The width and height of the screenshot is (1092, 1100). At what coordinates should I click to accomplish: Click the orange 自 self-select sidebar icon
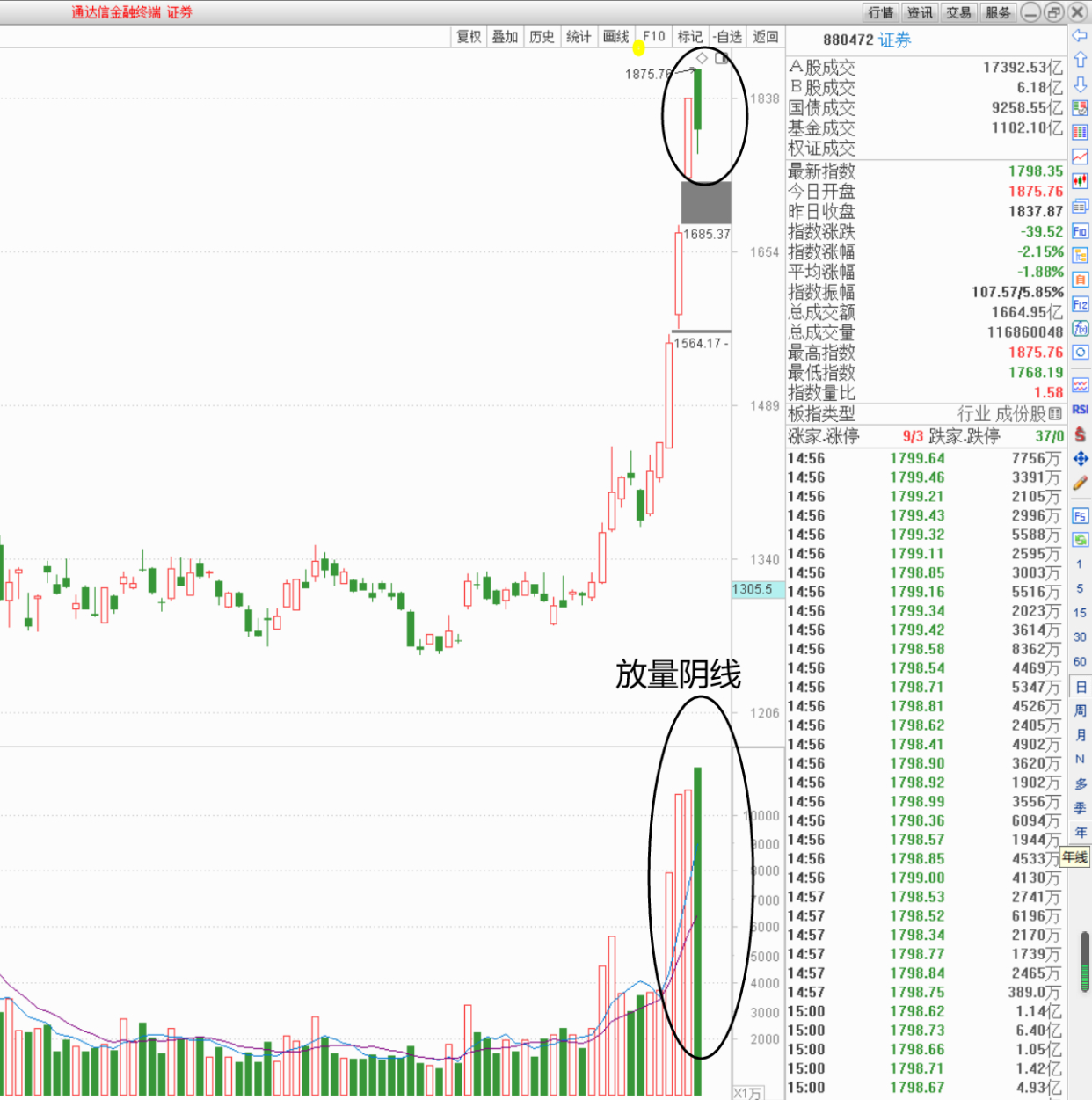[1080, 280]
